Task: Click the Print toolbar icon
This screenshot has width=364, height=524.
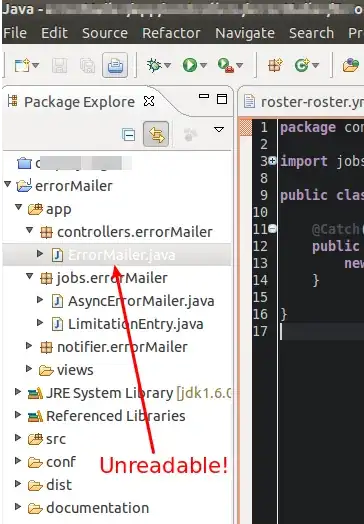Action: coord(115,65)
